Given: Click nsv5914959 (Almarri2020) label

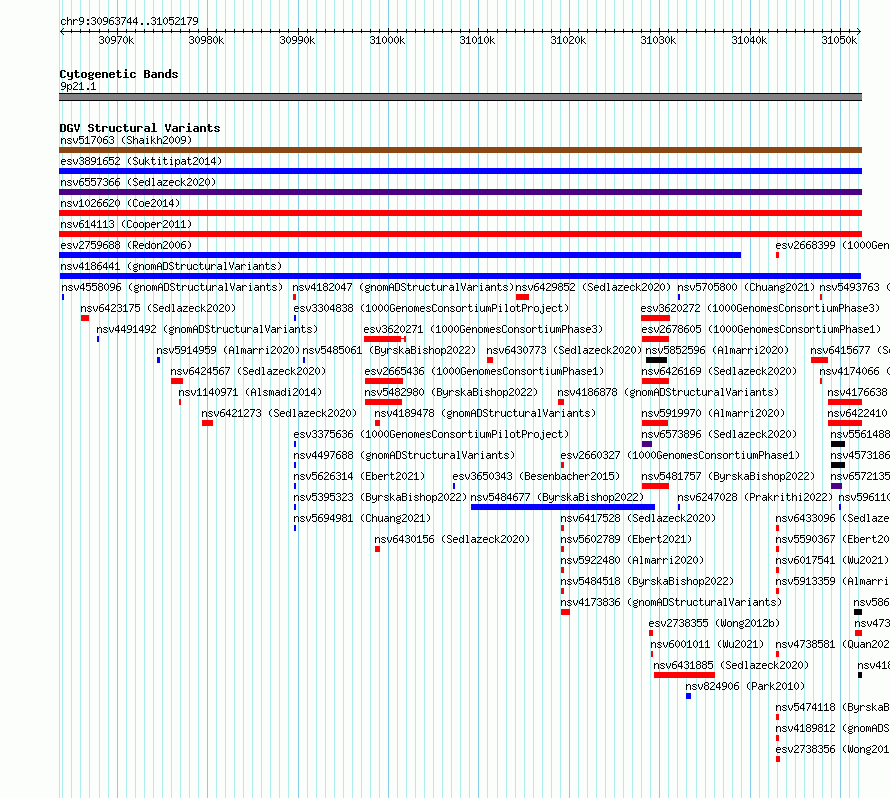Looking at the screenshot, I should 228,350.
